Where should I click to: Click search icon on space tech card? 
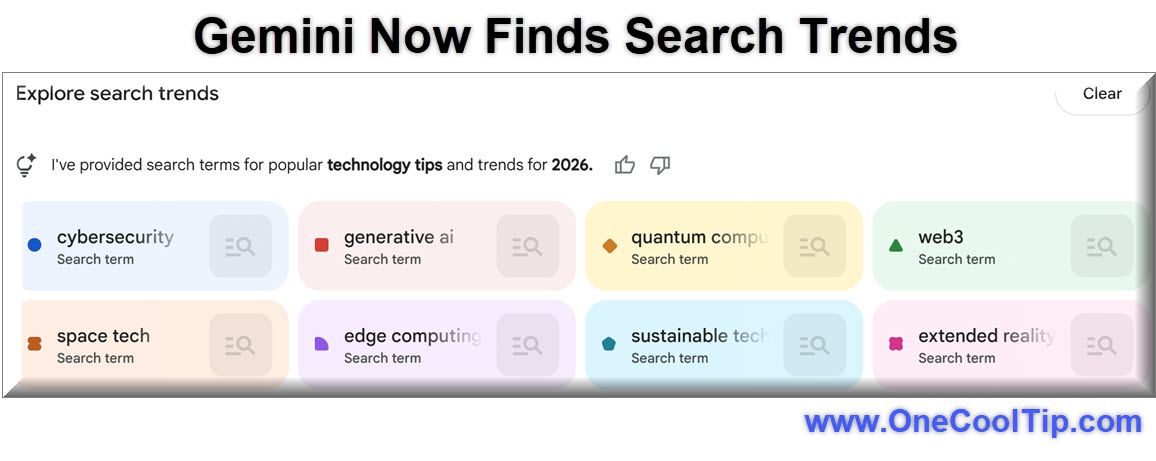tap(240, 345)
